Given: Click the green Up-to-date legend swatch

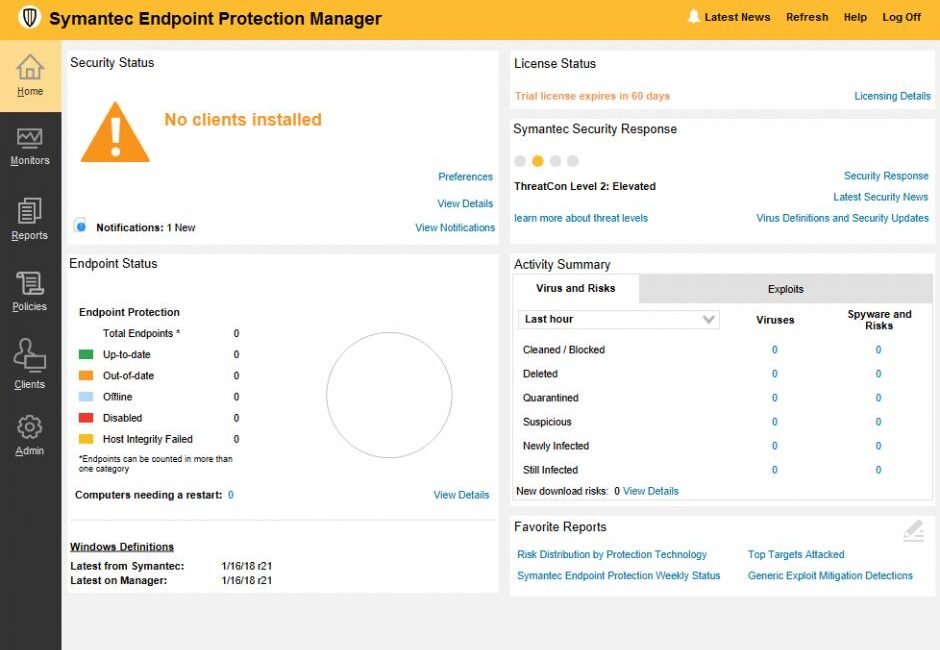Looking at the screenshot, I should 86,354.
